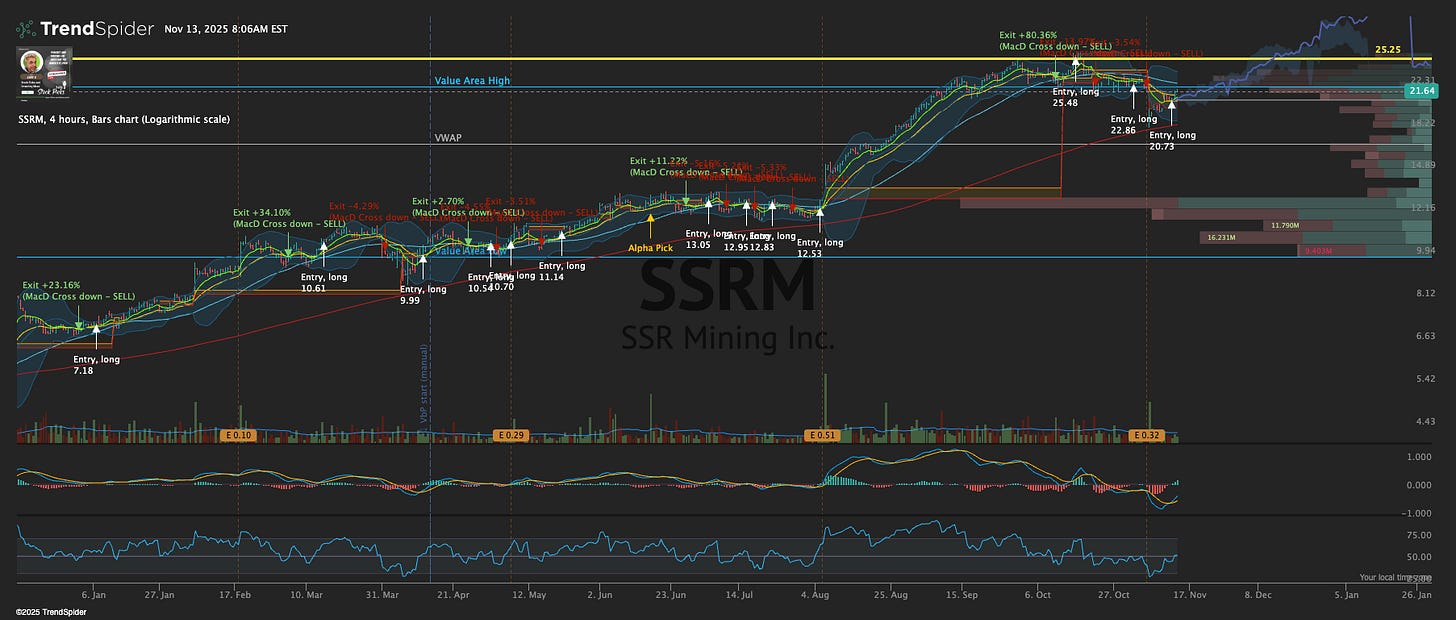Open the E 0.32 earnings marker
1456x620 pixels.
(1146, 436)
